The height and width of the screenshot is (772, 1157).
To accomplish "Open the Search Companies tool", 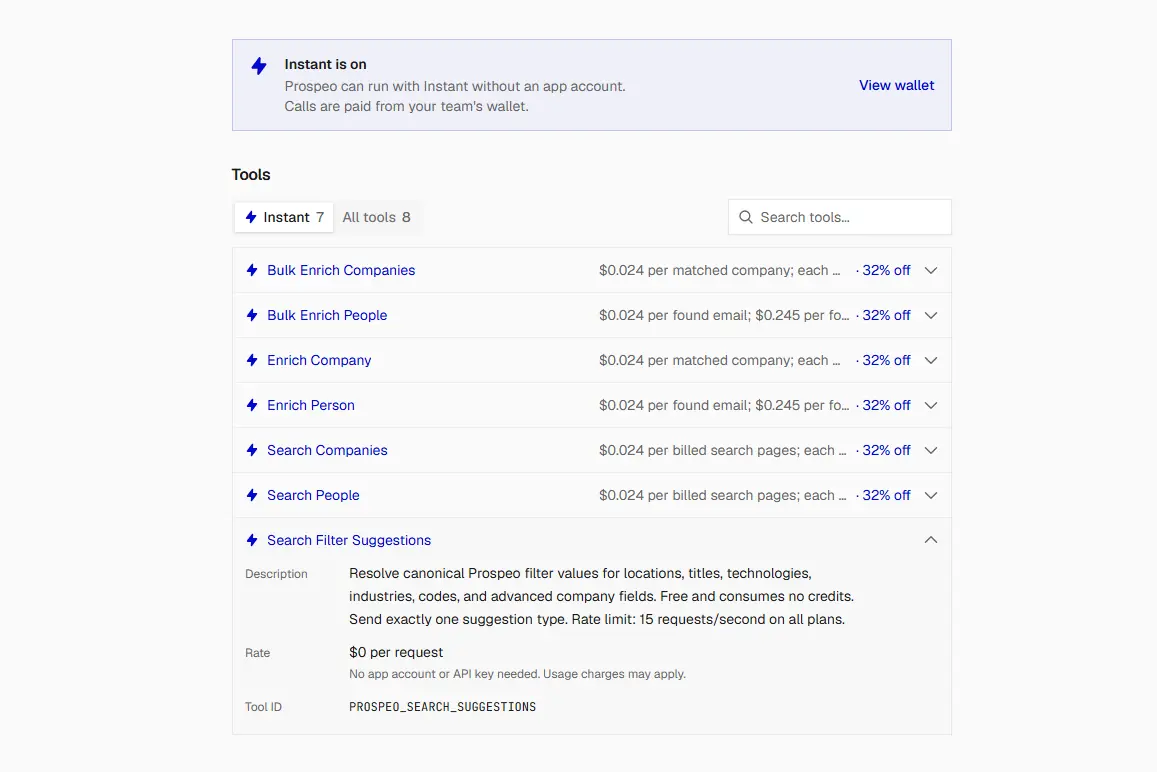I will (327, 450).
